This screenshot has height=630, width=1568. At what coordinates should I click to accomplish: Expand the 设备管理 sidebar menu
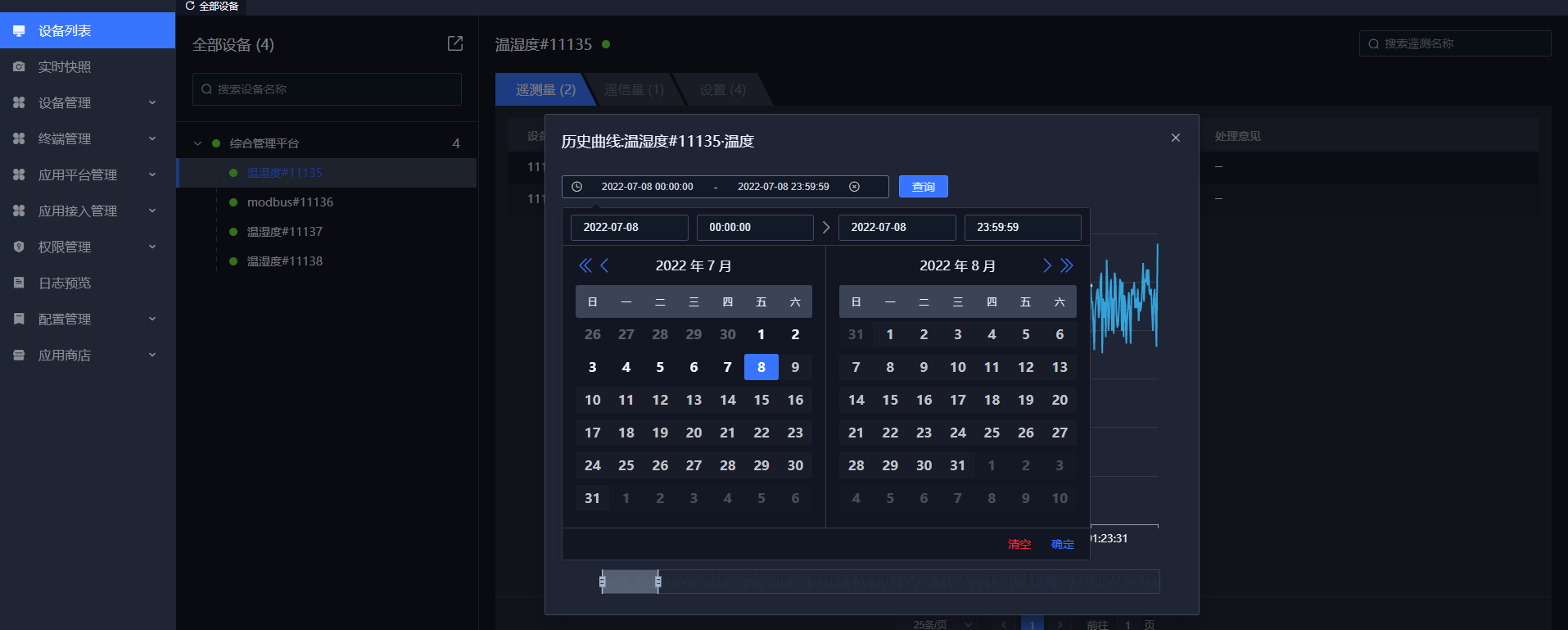(152, 102)
